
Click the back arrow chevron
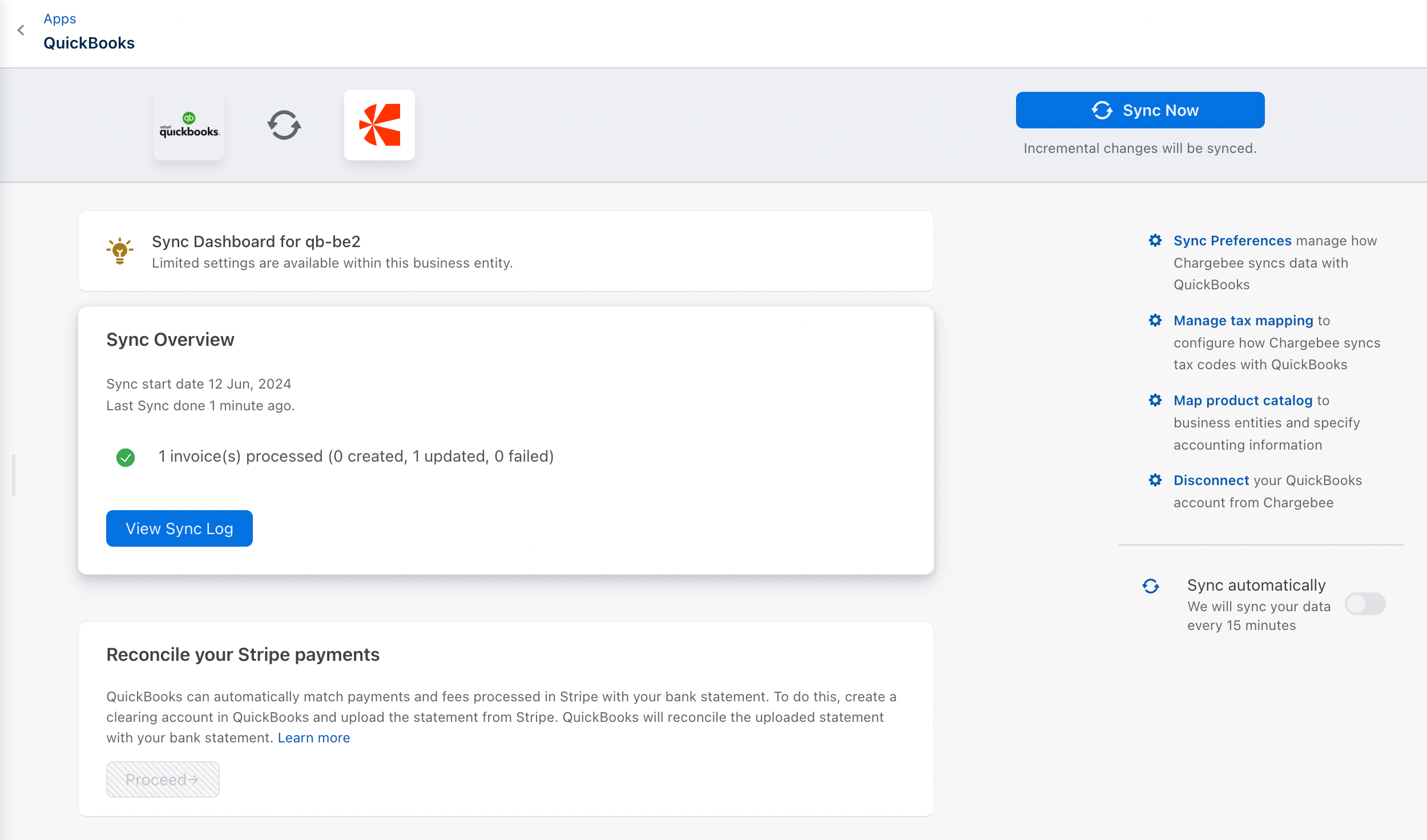[x=21, y=30]
